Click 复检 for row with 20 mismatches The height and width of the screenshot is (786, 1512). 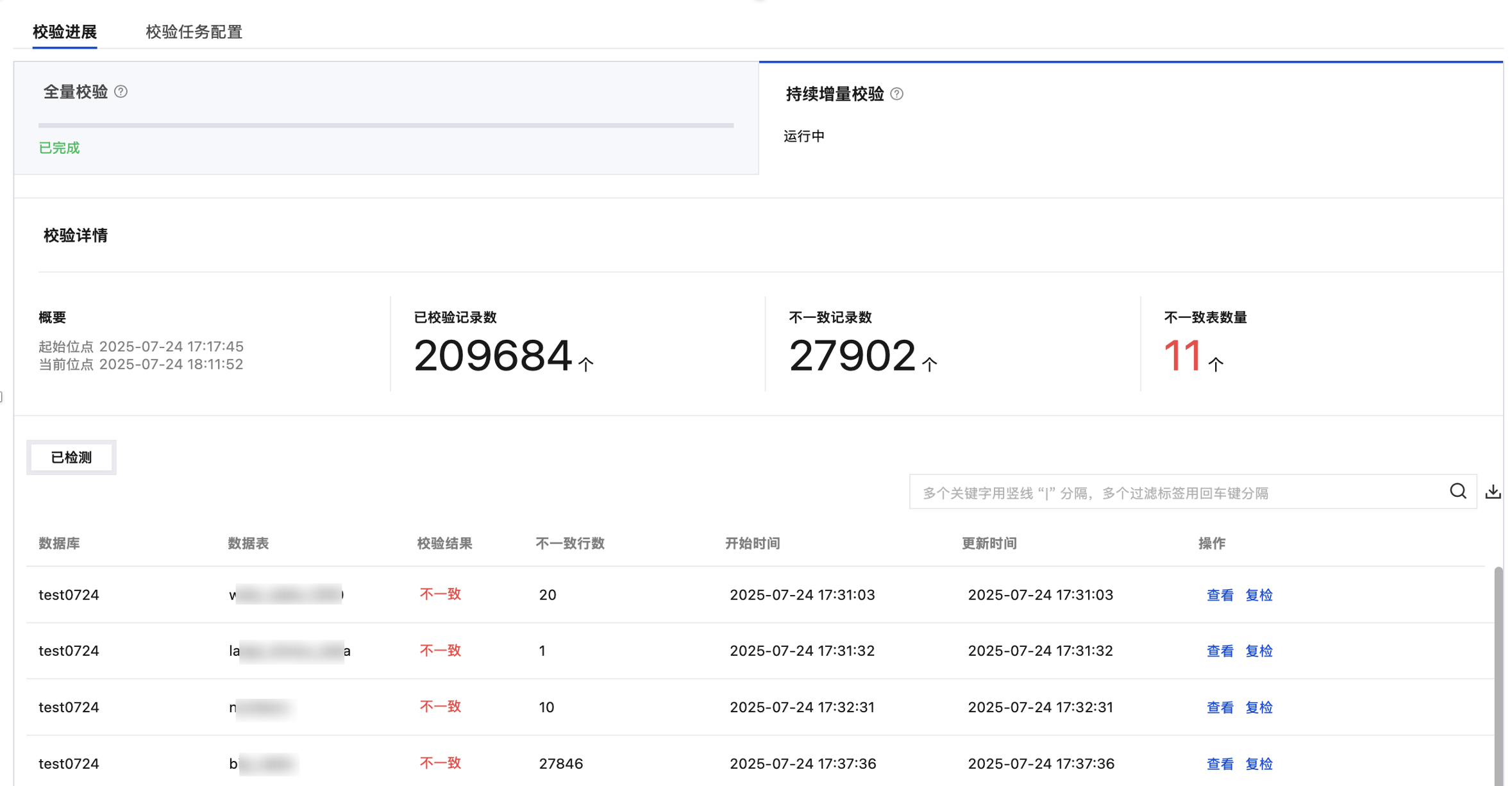1258,595
